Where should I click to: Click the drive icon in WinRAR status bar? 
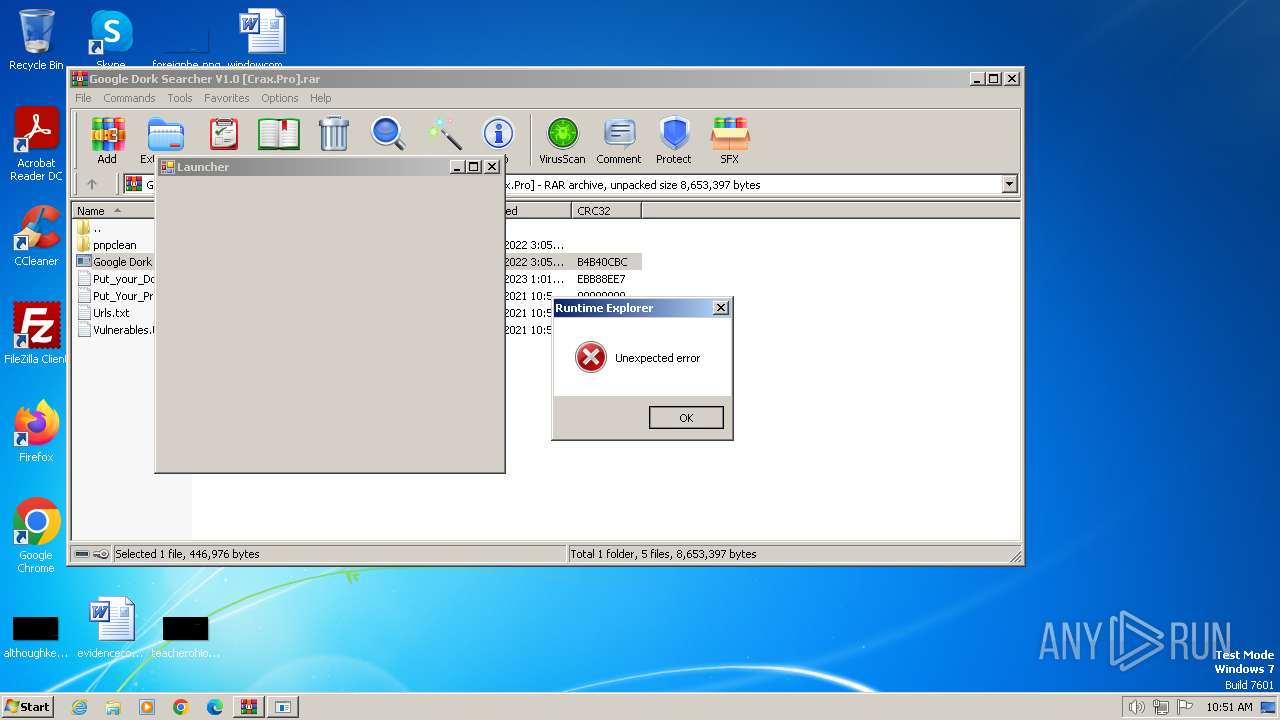(x=82, y=554)
